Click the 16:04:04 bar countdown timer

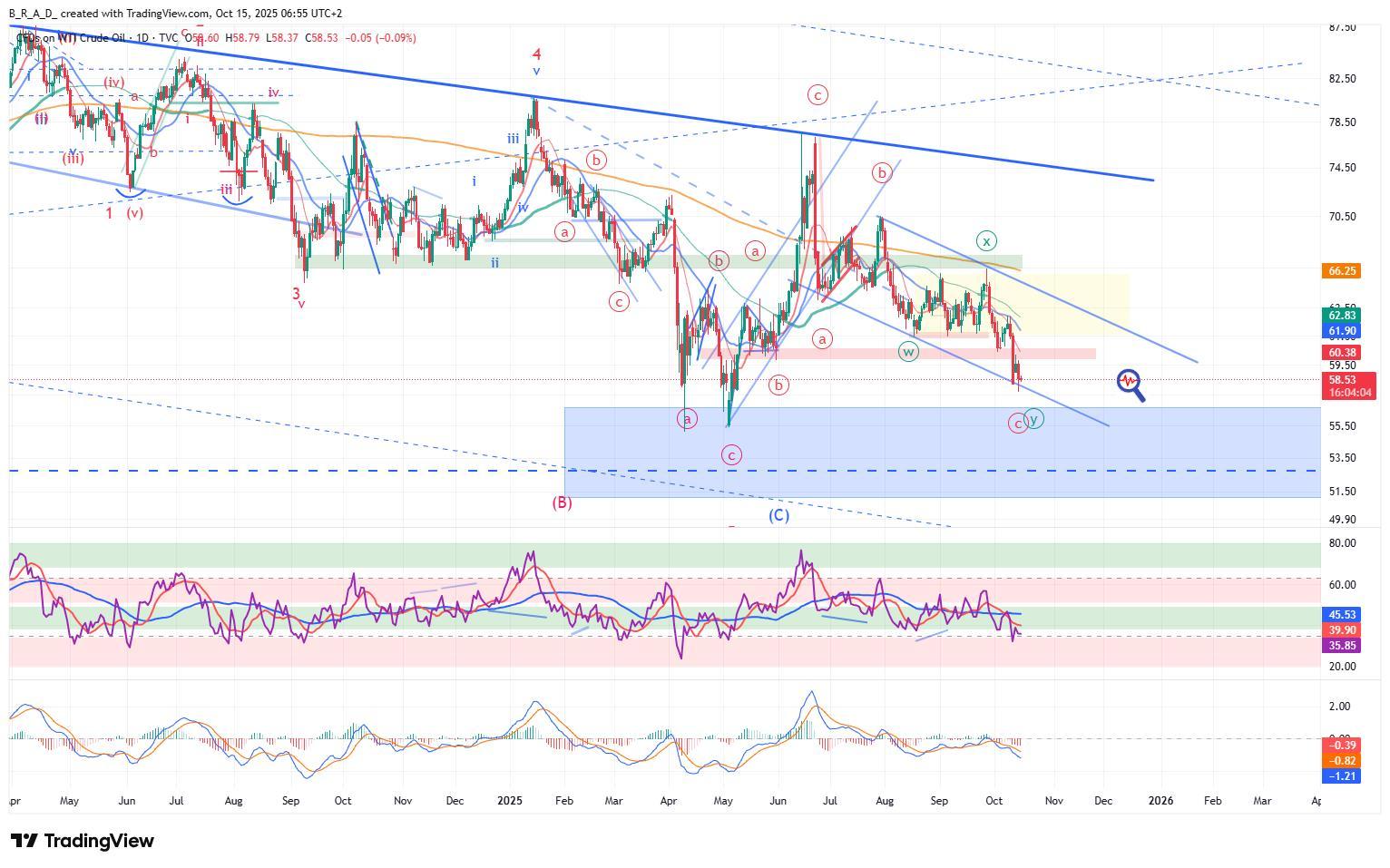pyautogui.click(x=1349, y=393)
